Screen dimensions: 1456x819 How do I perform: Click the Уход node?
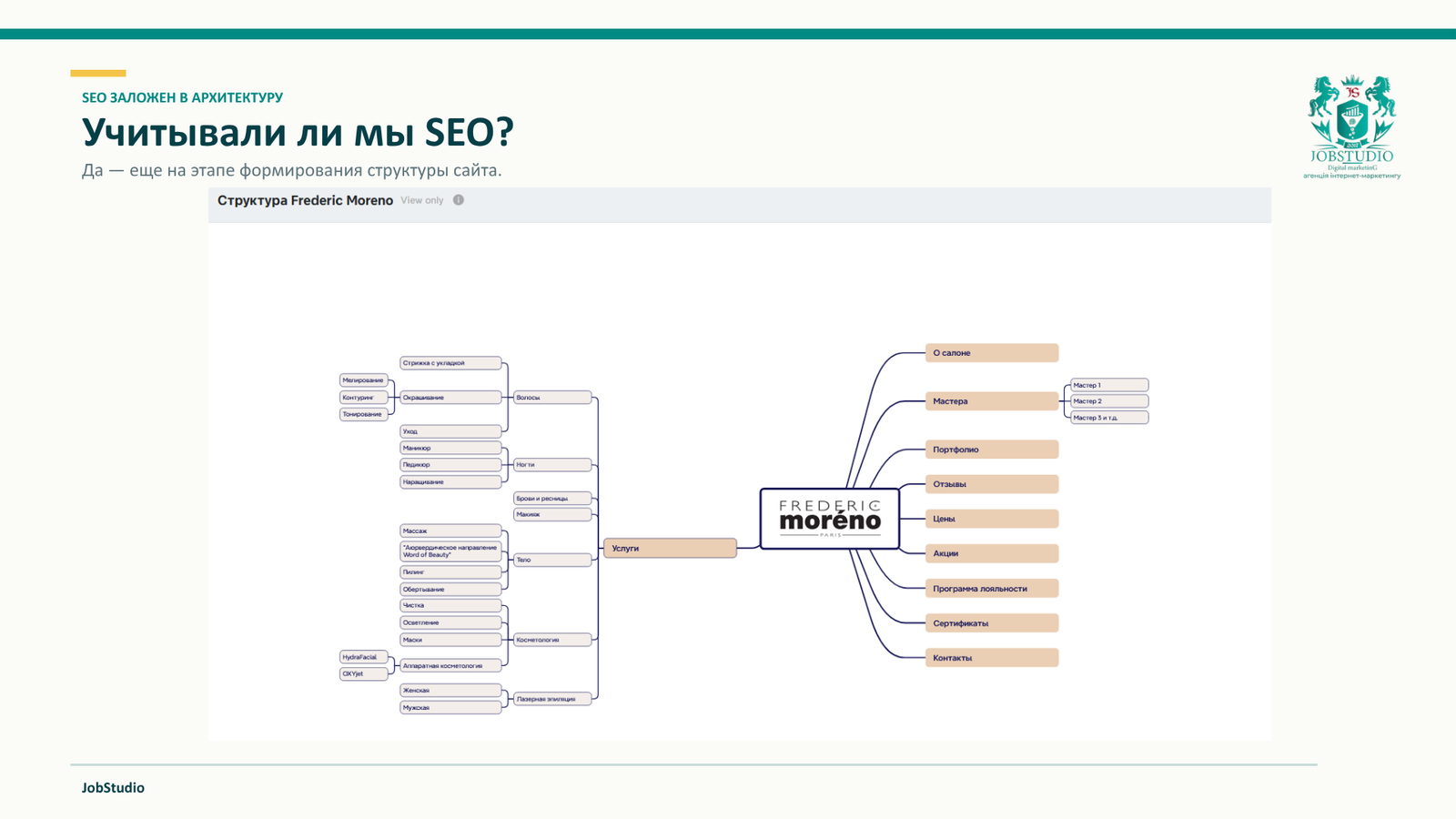pos(450,431)
